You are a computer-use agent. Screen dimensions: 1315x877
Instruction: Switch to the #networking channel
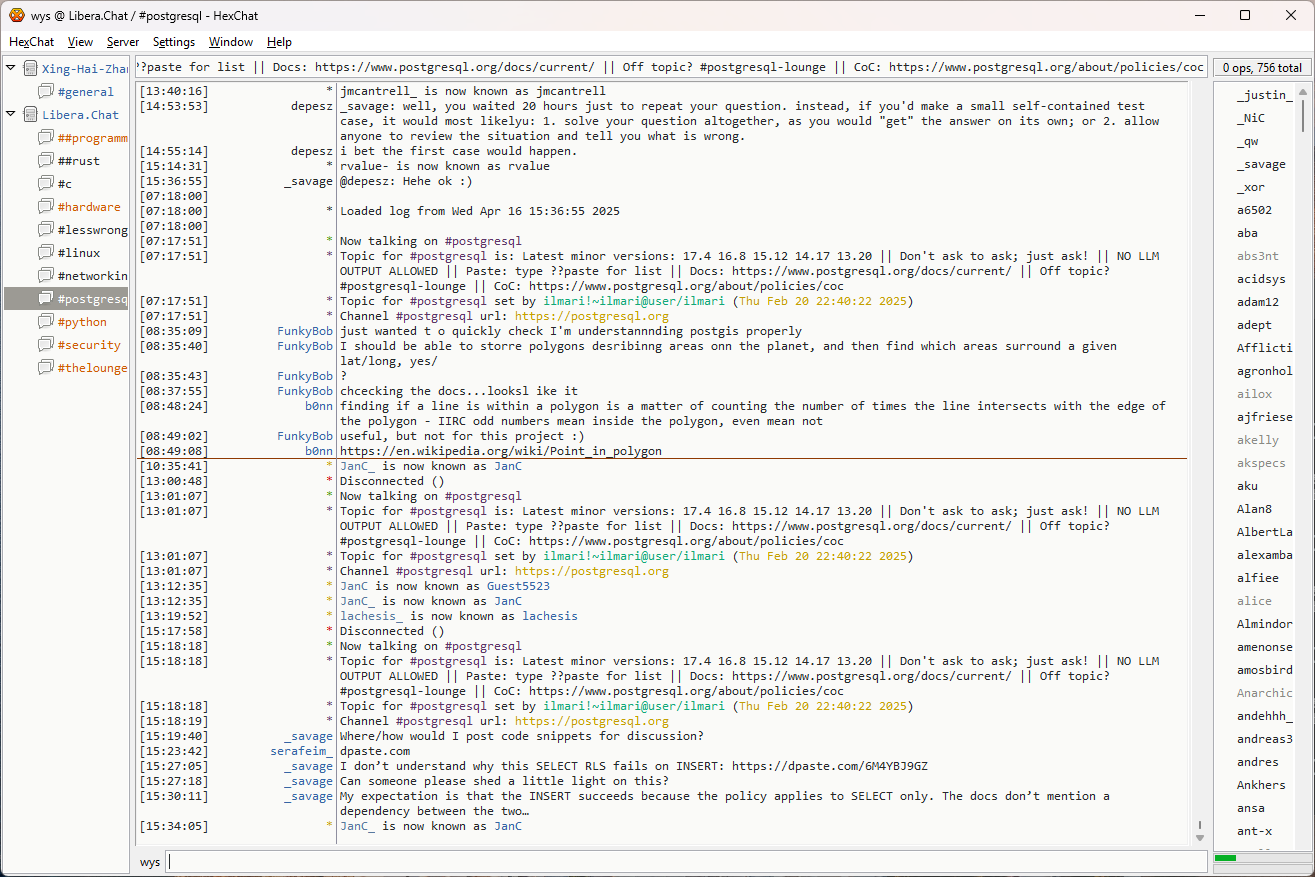coord(92,276)
